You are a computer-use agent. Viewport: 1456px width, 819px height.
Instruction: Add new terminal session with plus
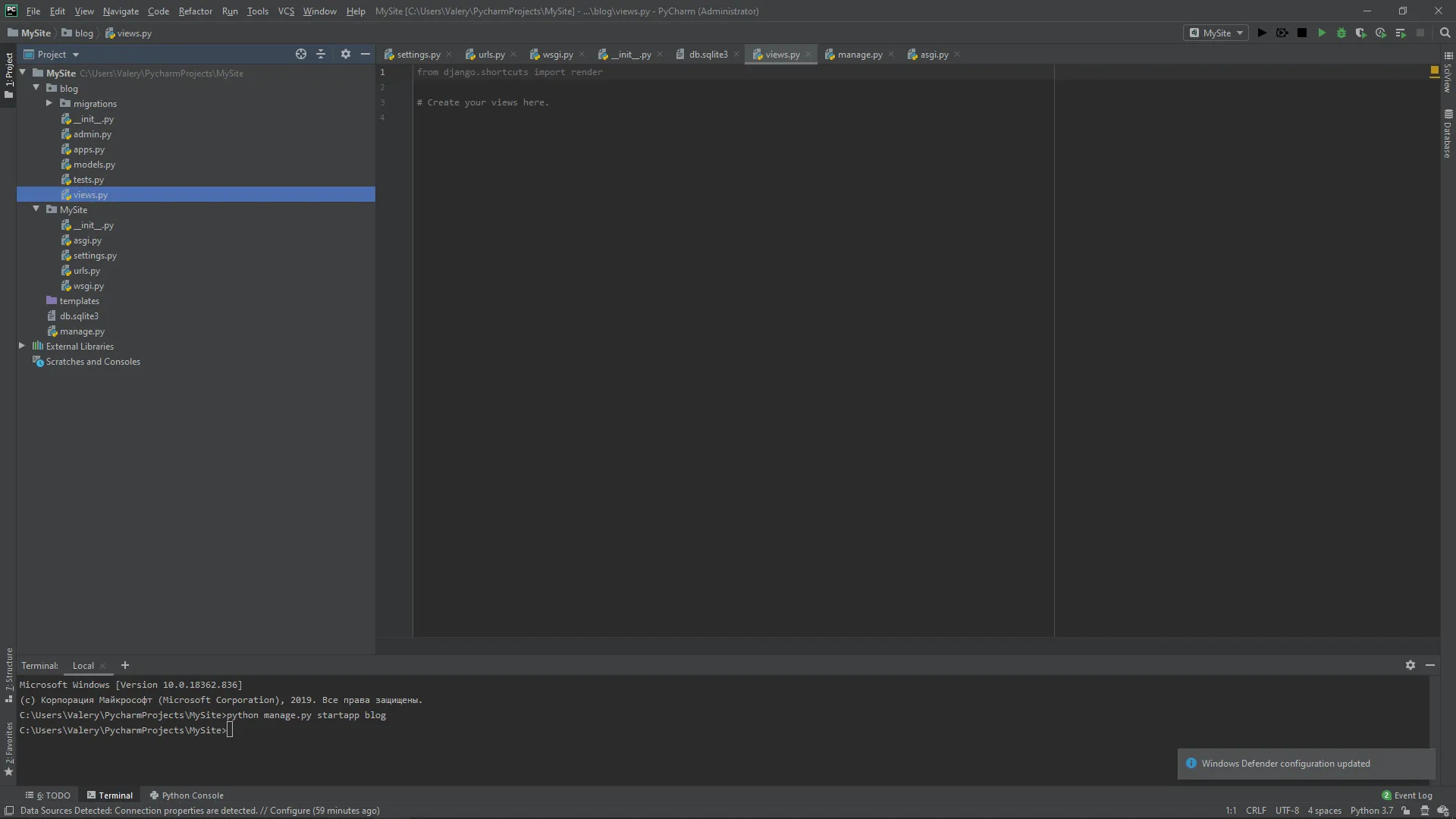click(x=125, y=665)
